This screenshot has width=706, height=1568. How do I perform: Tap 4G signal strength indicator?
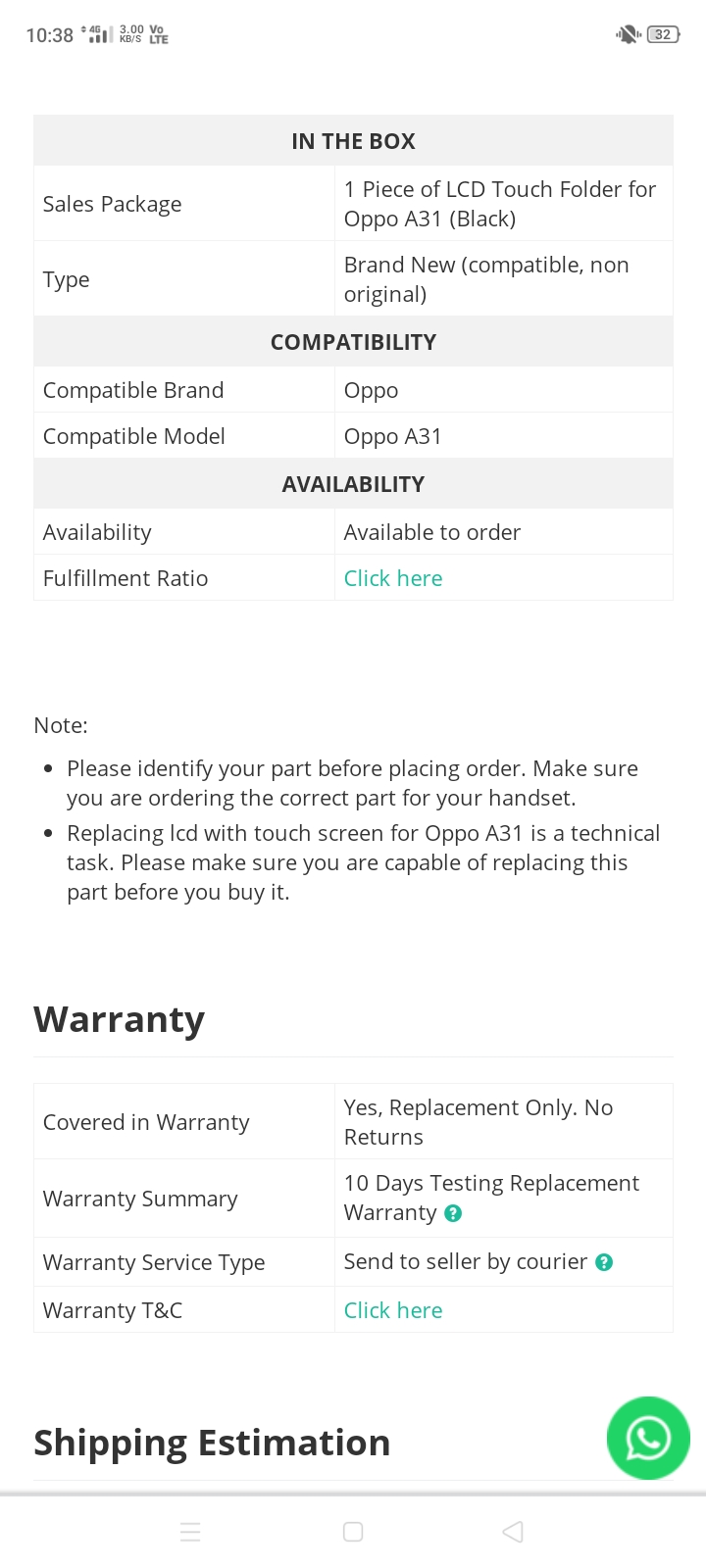tap(97, 34)
